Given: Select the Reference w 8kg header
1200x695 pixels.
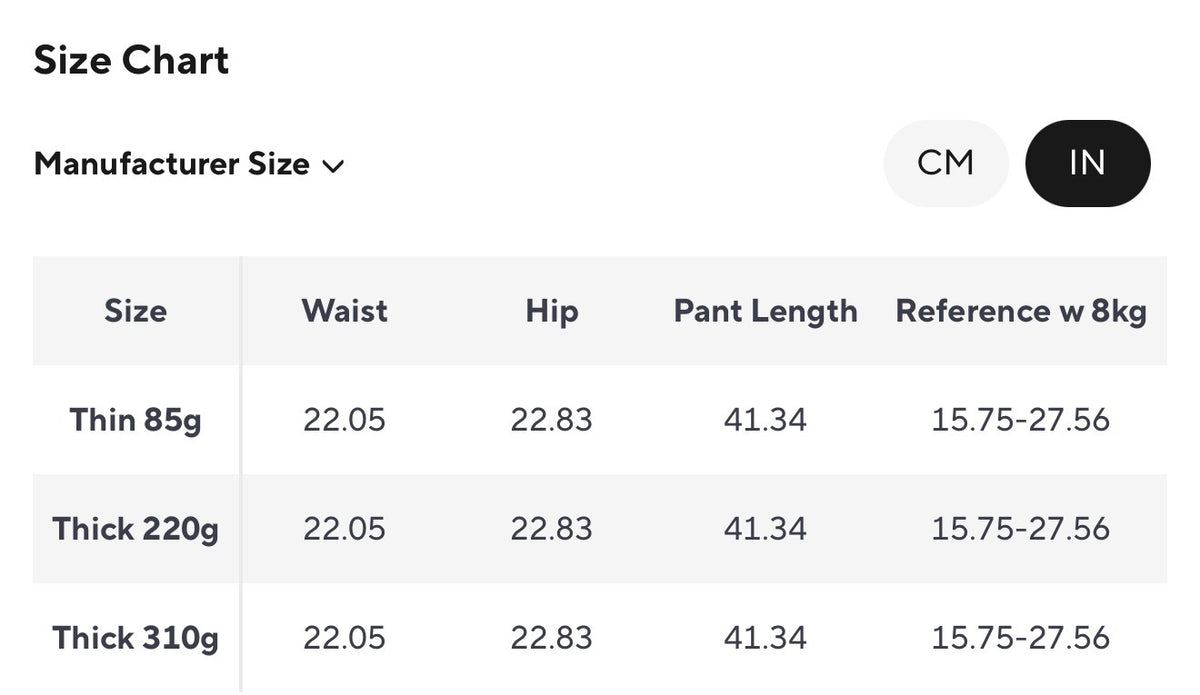Looking at the screenshot, I should (x=1020, y=311).
